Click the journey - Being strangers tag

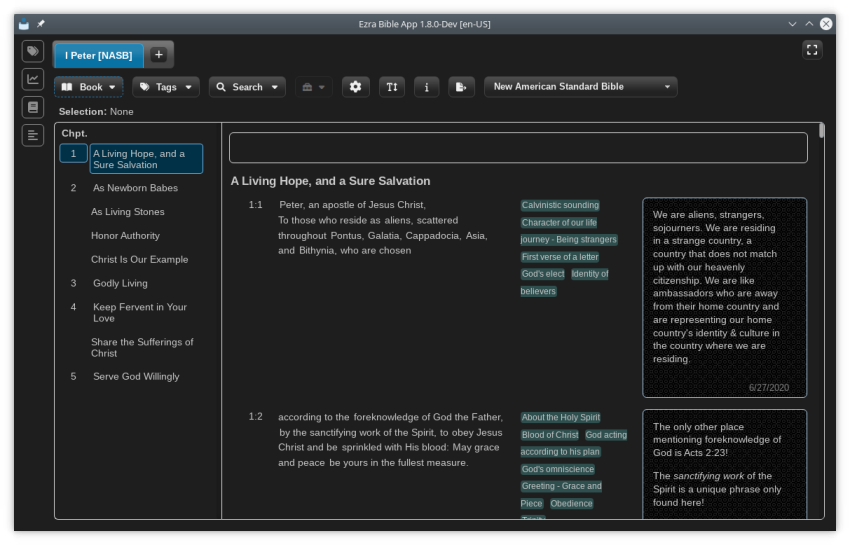(x=568, y=240)
